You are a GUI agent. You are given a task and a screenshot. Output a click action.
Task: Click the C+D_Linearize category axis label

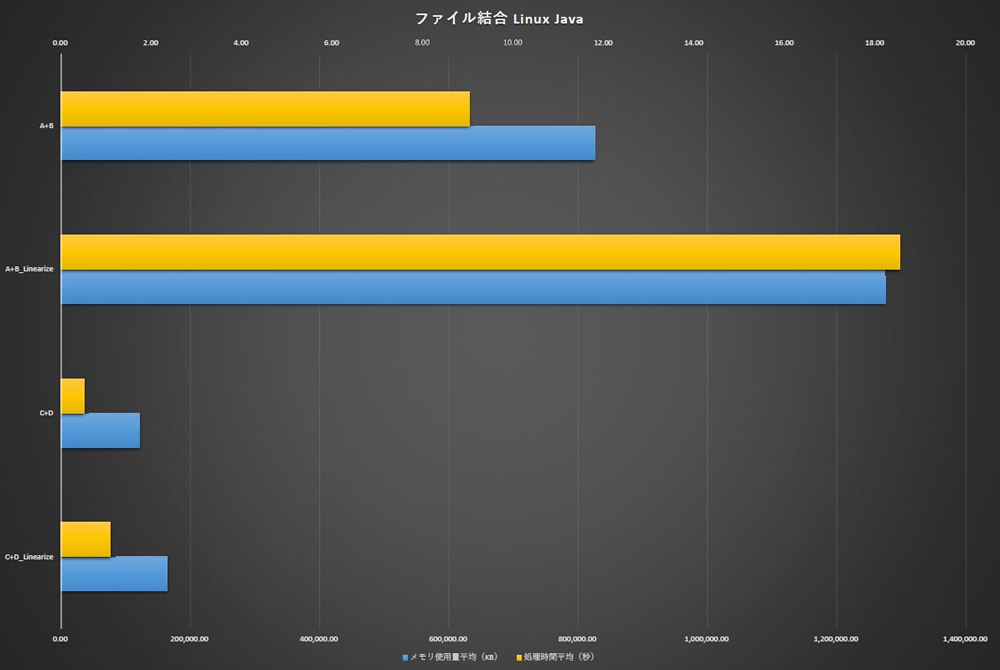(x=29, y=556)
